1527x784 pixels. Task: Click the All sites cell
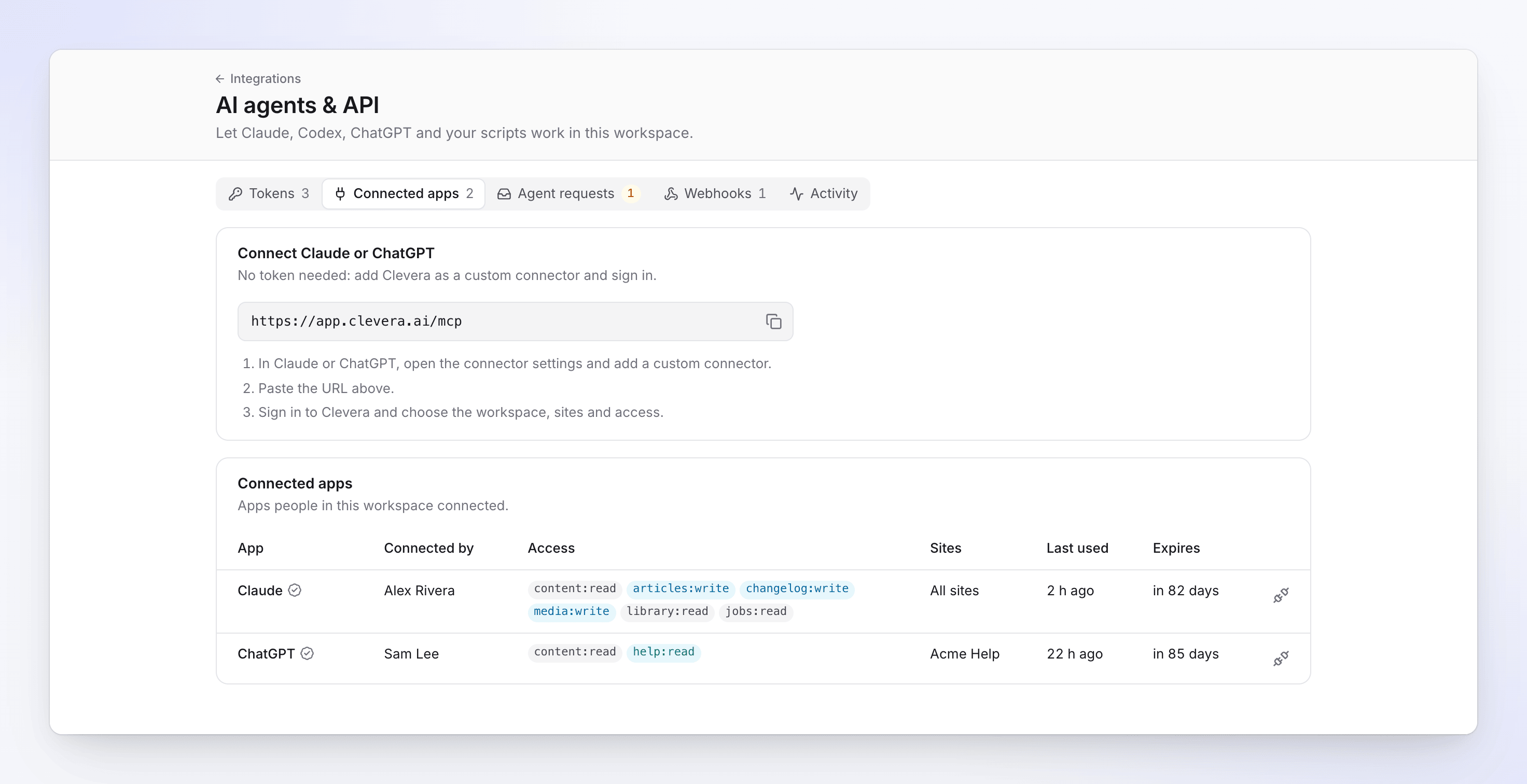tap(954, 591)
